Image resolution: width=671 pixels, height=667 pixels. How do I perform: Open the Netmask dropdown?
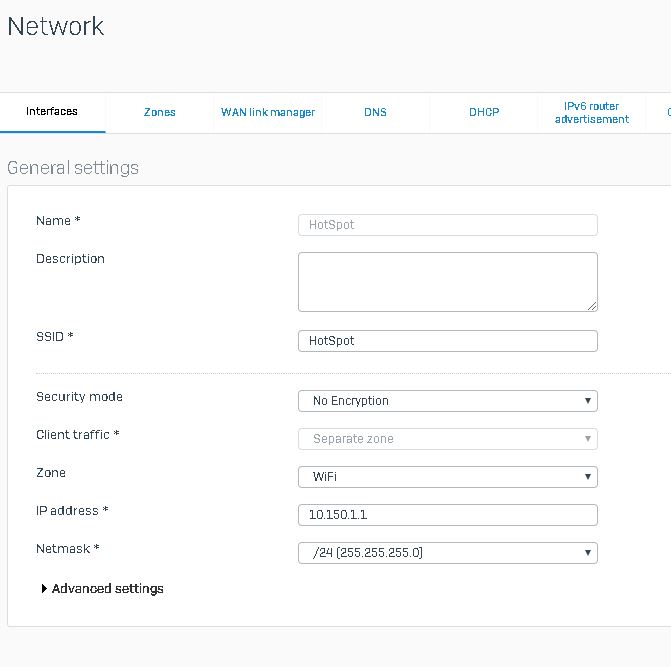447,553
